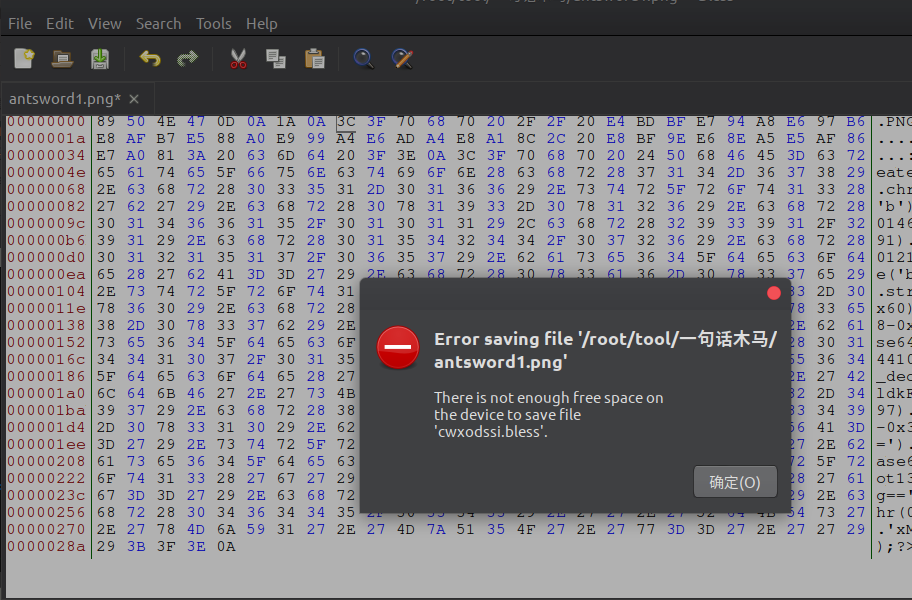Open the Edit menu
Viewport: 912px width, 600px height.
tap(60, 23)
